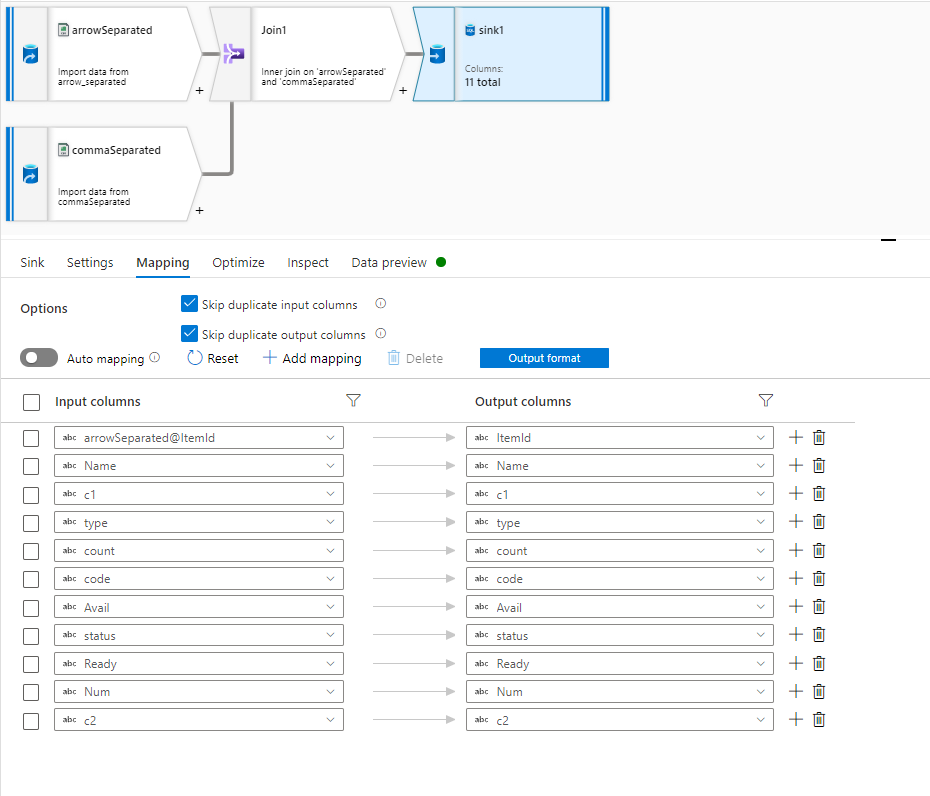Click the commaSeparated source node icon
Viewport: 930px width, 796px height.
click(30, 174)
